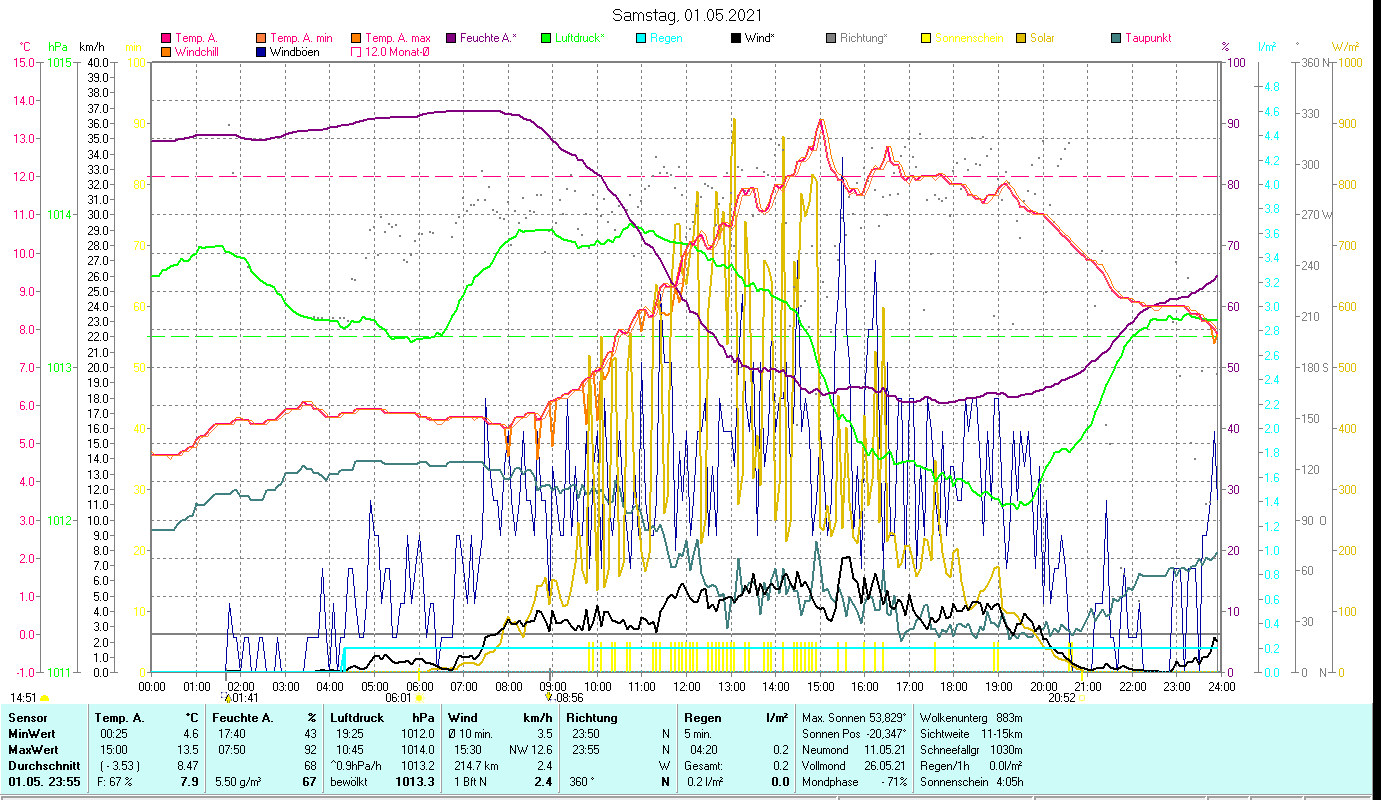Click the wind run value 214.7 km

475,765
